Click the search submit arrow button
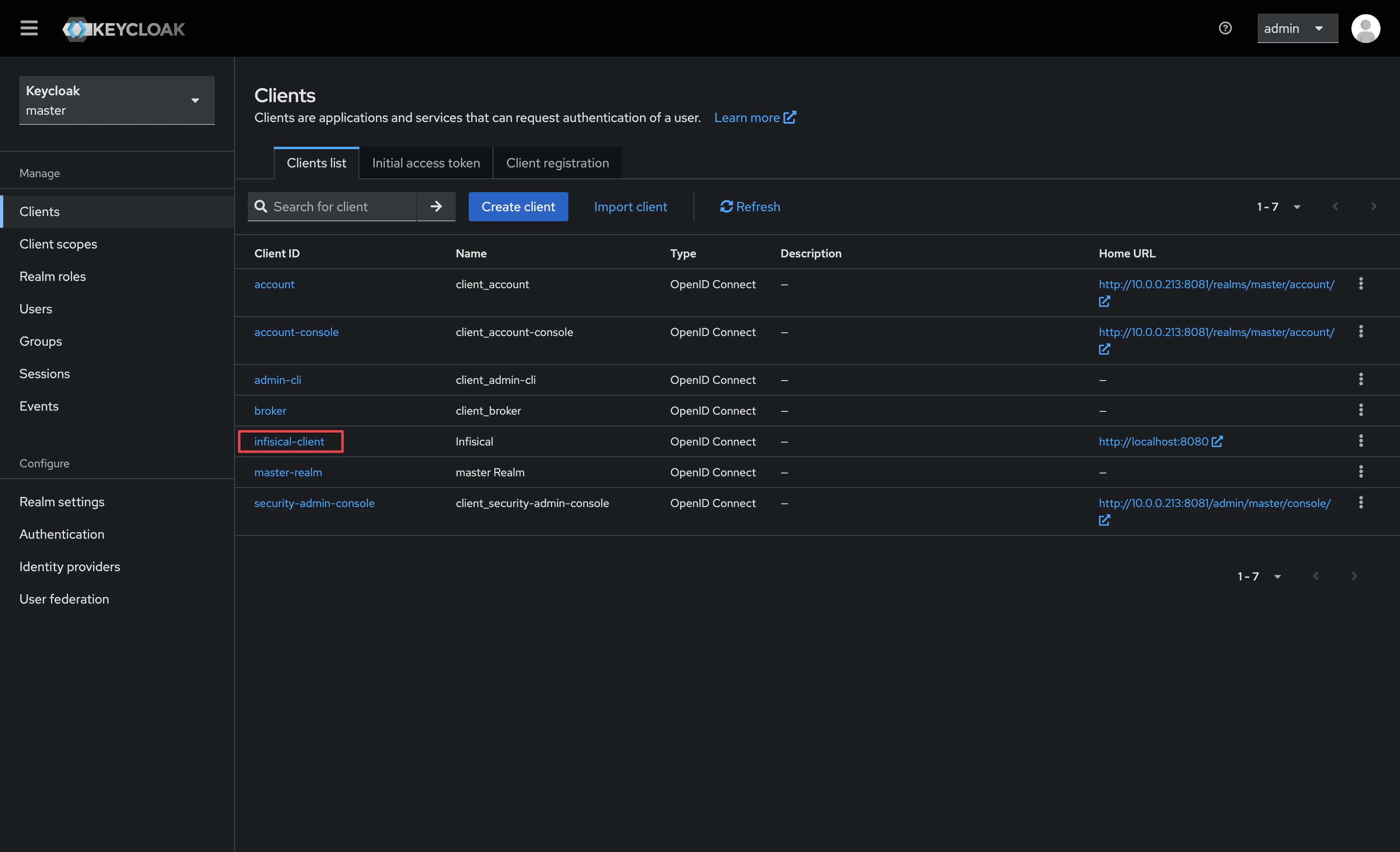 pos(436,207)
